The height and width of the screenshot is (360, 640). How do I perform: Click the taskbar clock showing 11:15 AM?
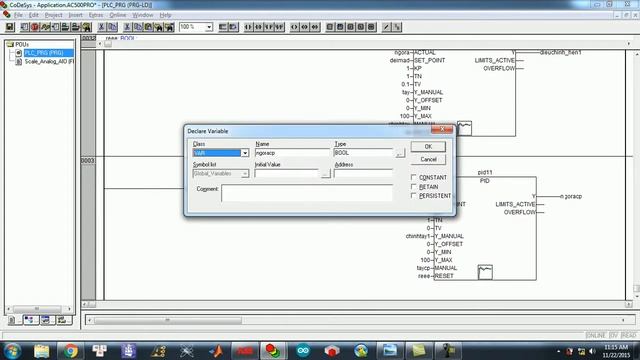[x=616, y=347]
